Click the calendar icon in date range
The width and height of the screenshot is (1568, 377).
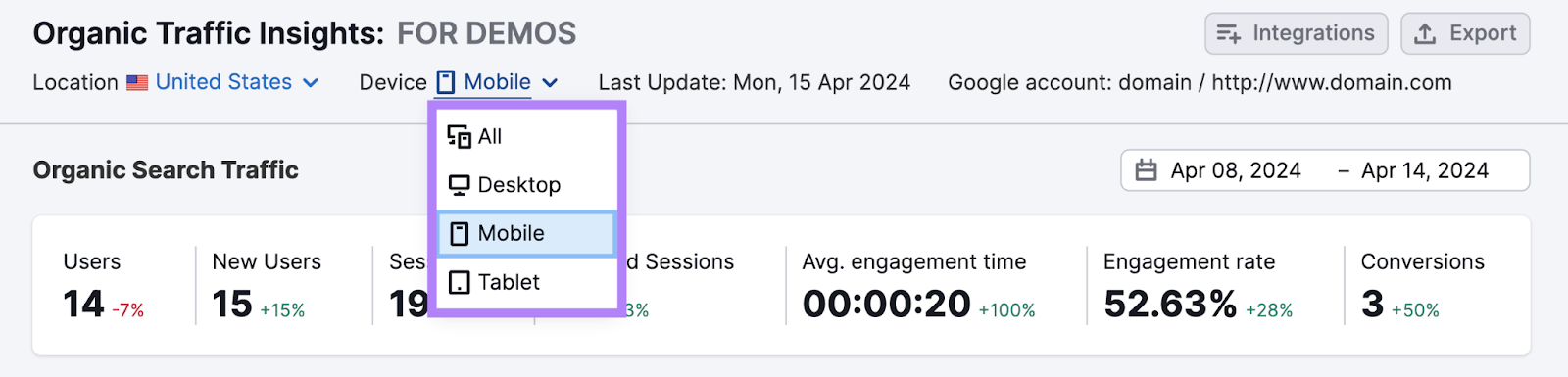pos(1146,170)
